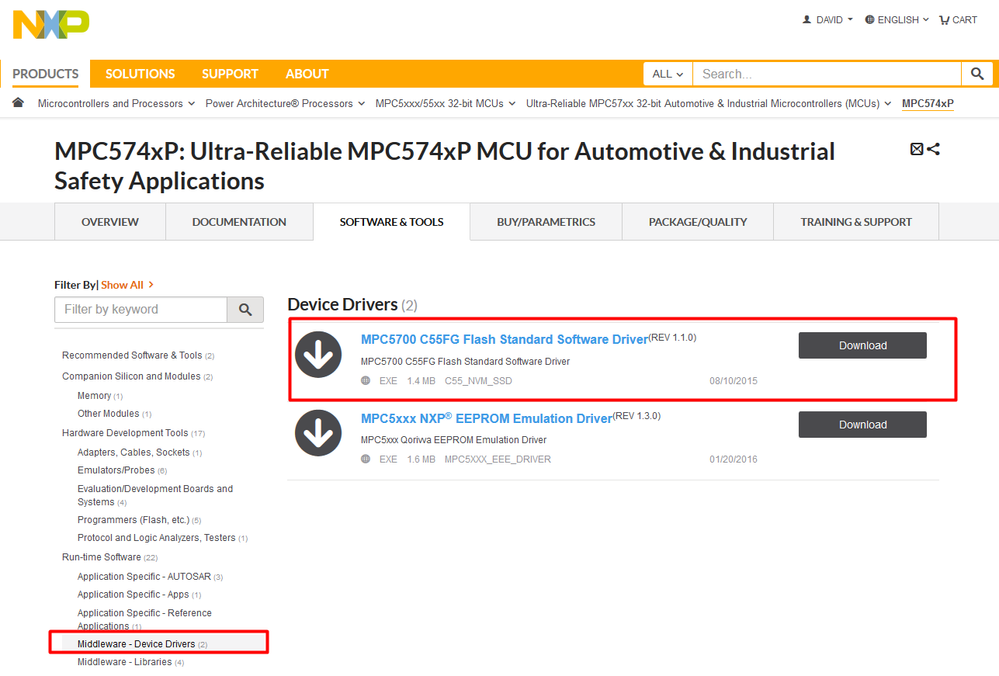The image size is (999, 676).
Task: Focus the top Search field
Action: 827,74
